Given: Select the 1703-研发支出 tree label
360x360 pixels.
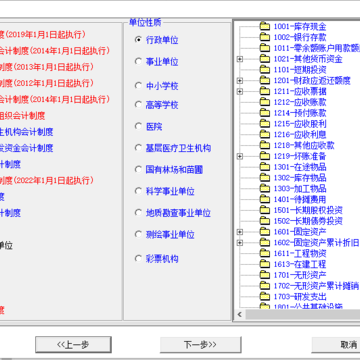Looking at the screenshot, I should click(x=300, y=297).
